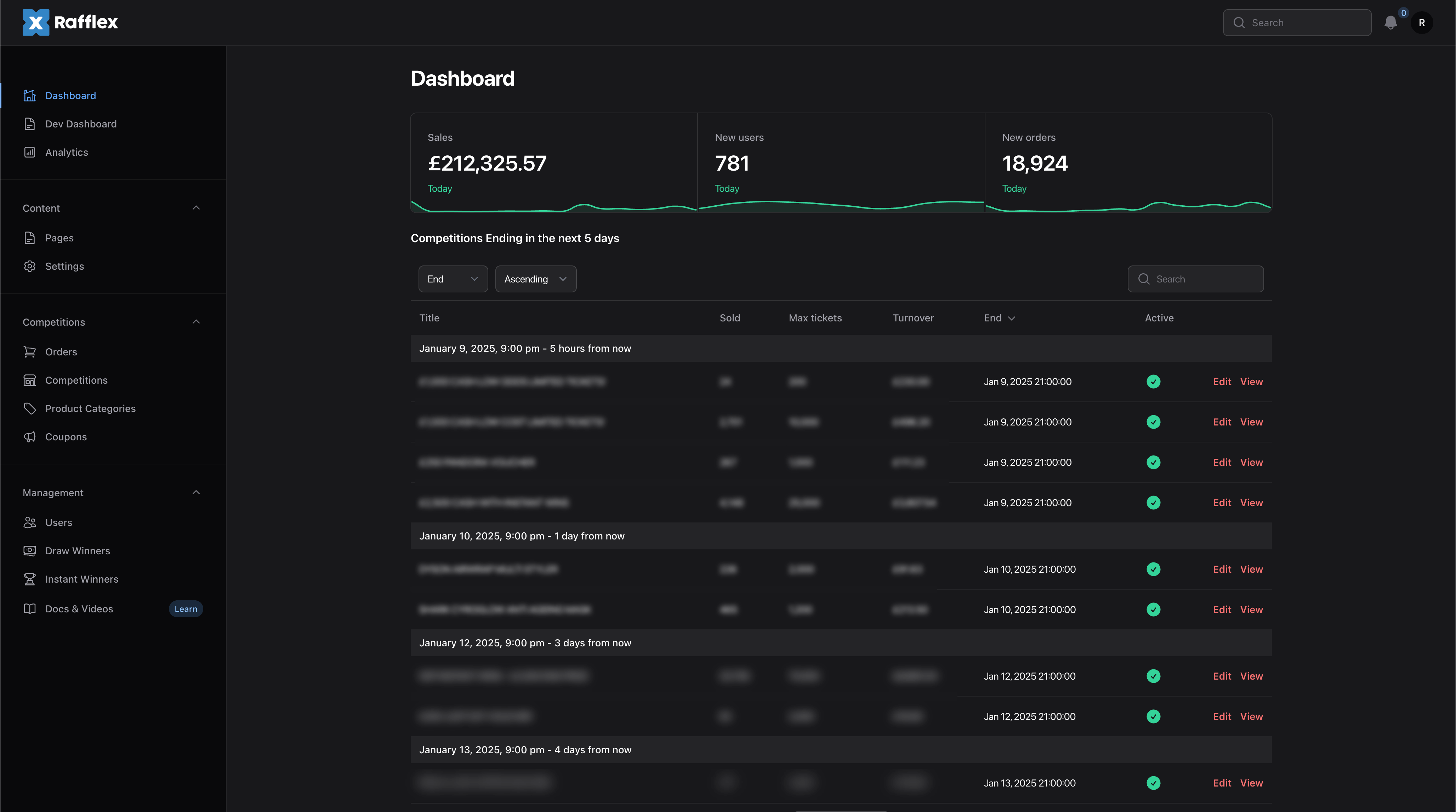Open Instant Winners page
The width and height of the screenshot is (1456, 812).
(82, 579)
